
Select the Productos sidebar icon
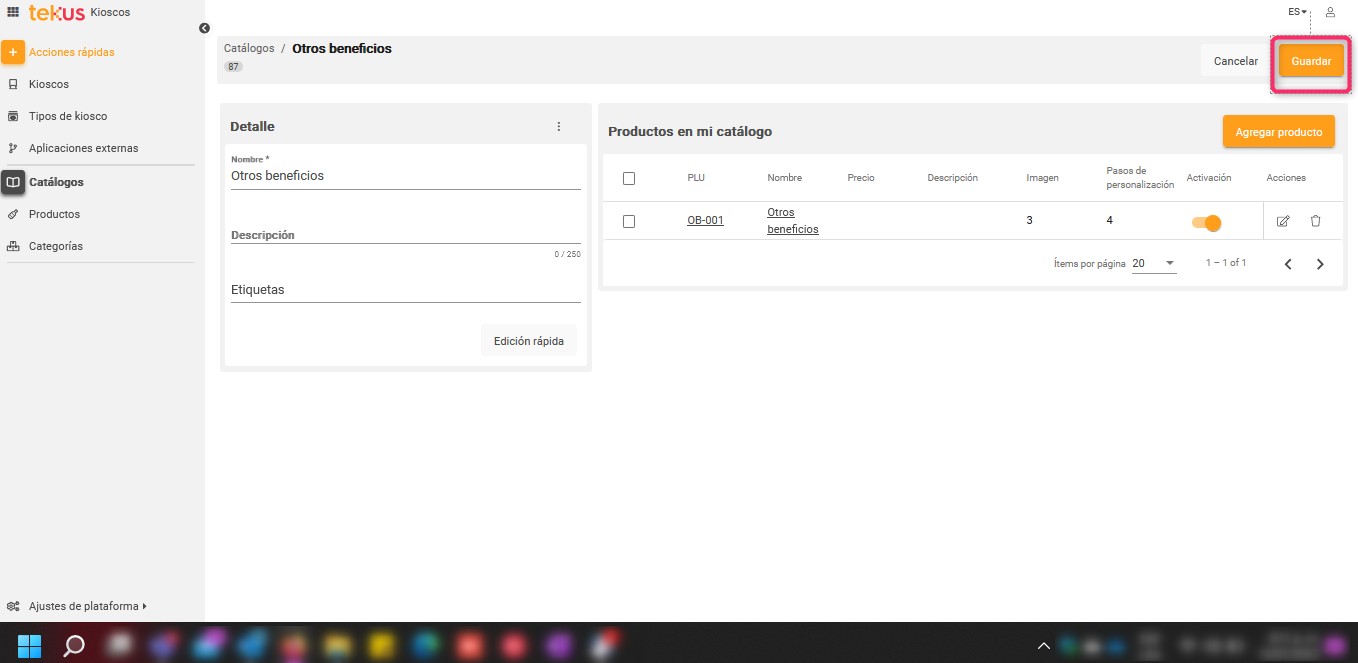[12, 214]
